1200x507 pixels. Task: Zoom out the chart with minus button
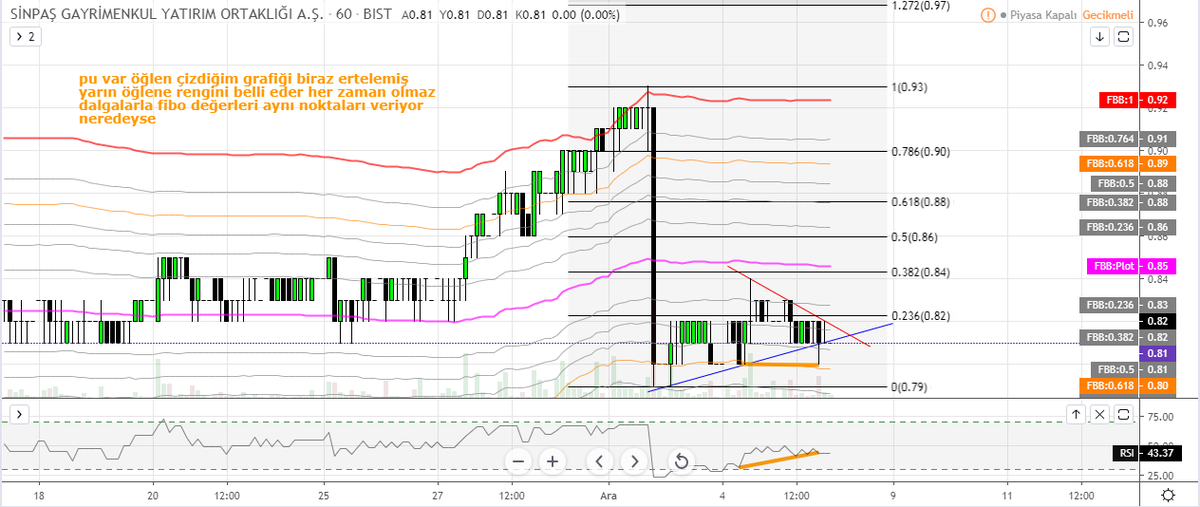(x=517, y=461)
